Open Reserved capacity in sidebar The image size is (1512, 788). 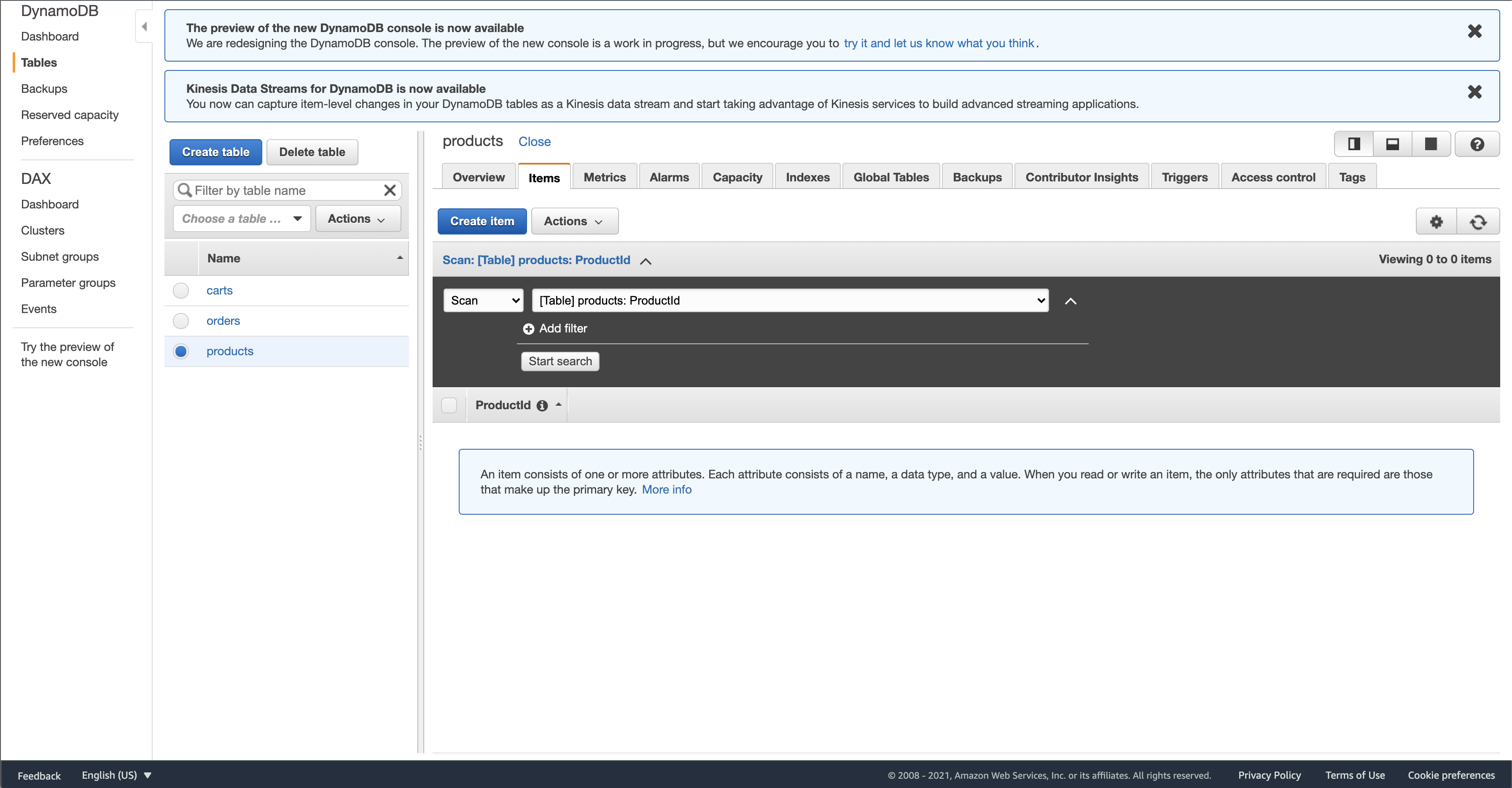[x=70, y=115]
